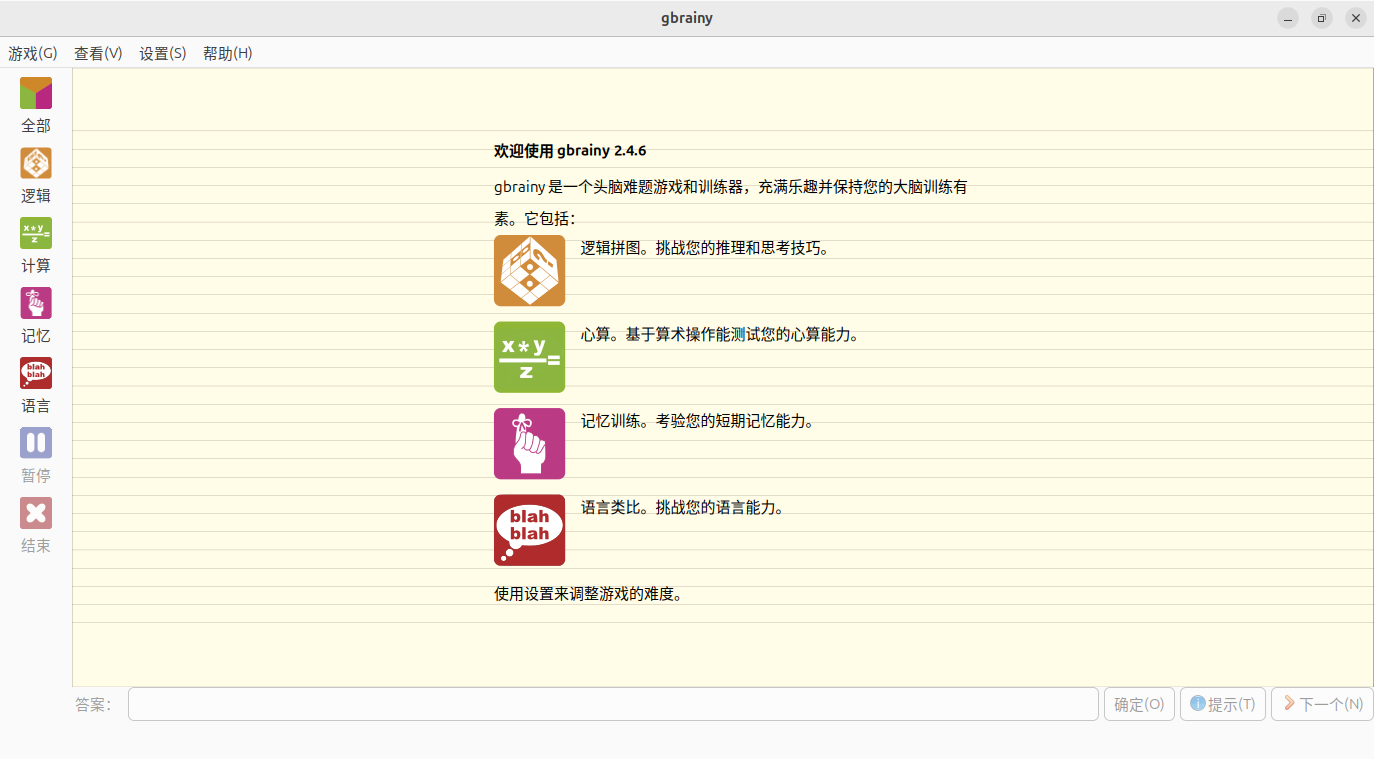The height and width of the screenshot is (759, 1374).
Task: Open the 语言 verbal analogies toolbar icon
Action: [x=36, y=373]
